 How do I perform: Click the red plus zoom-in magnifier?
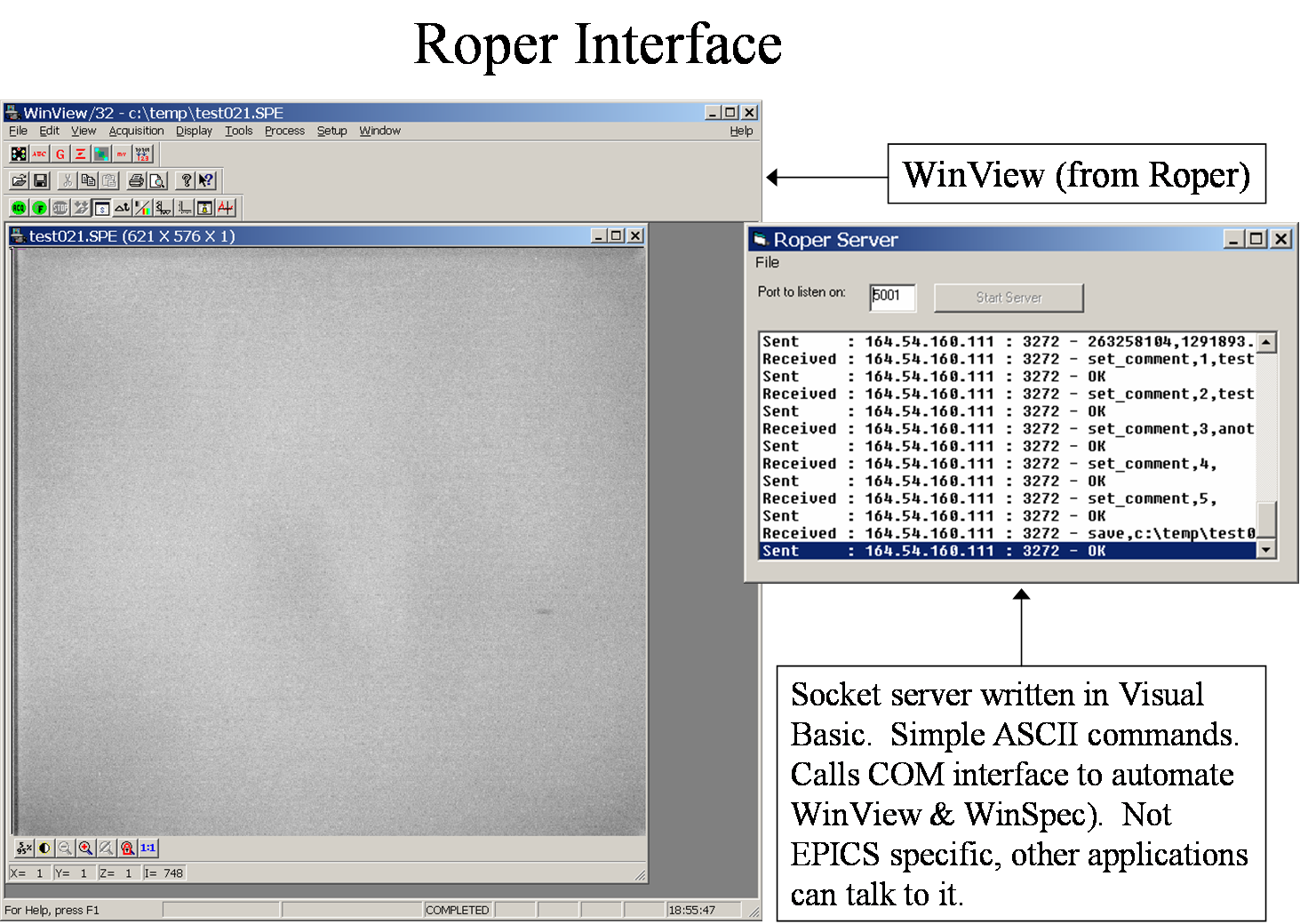(x=85, y=848)
